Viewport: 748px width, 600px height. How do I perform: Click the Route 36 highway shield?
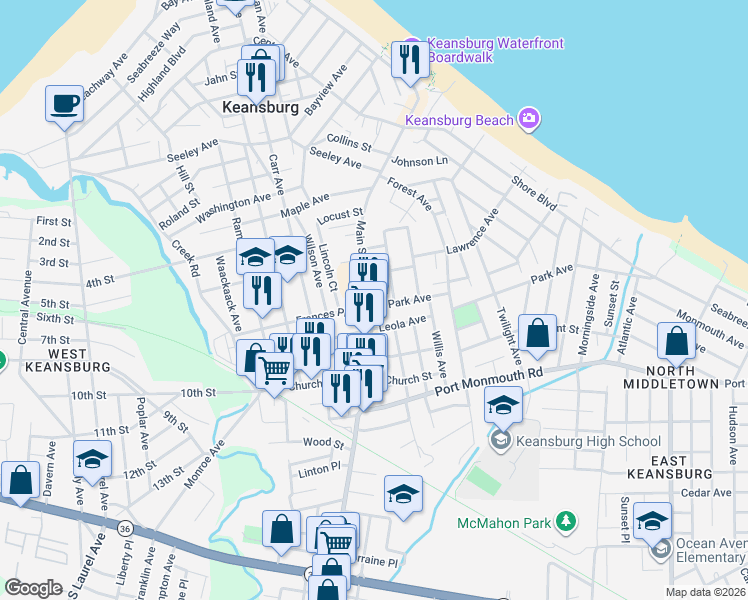click(125, 528)
